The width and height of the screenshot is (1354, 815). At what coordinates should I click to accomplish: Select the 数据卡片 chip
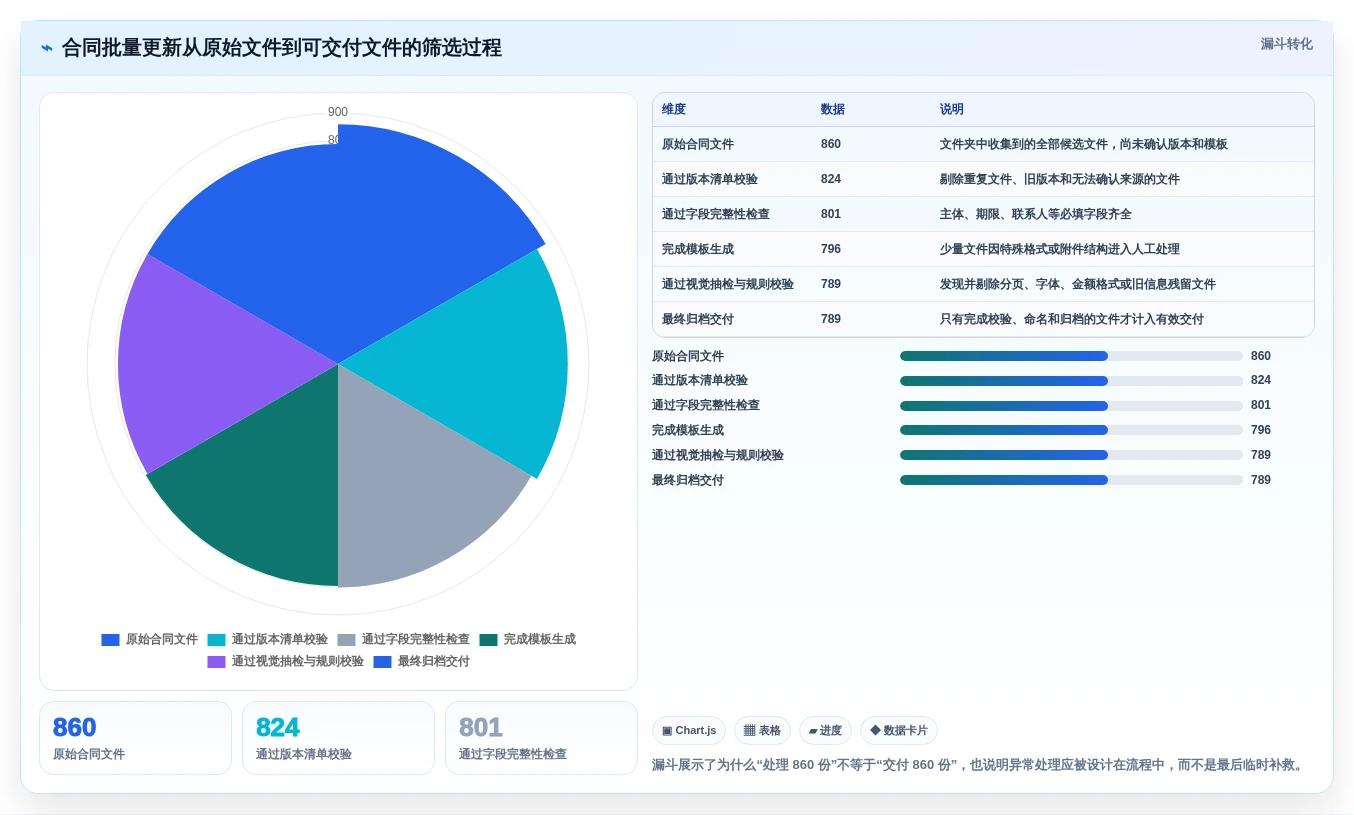(x=899, y=731)
